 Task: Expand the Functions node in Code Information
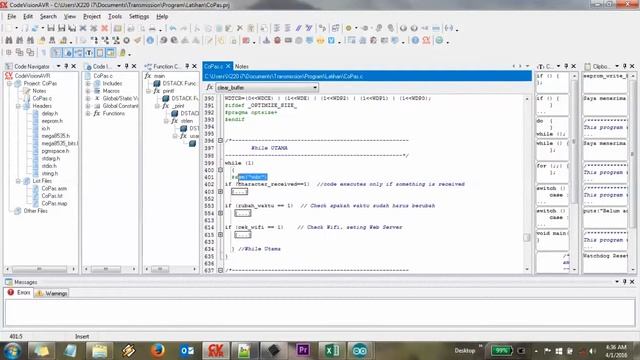click(88, 113)
